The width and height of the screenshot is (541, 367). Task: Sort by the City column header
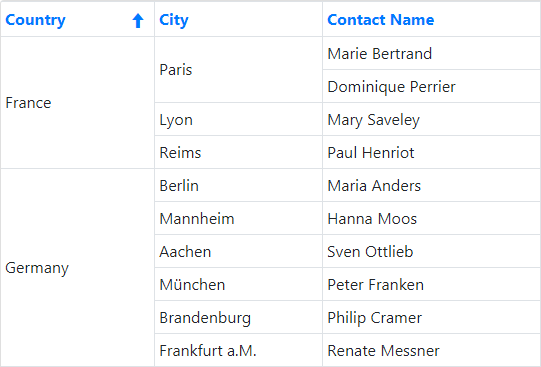(x=174, y=20)
